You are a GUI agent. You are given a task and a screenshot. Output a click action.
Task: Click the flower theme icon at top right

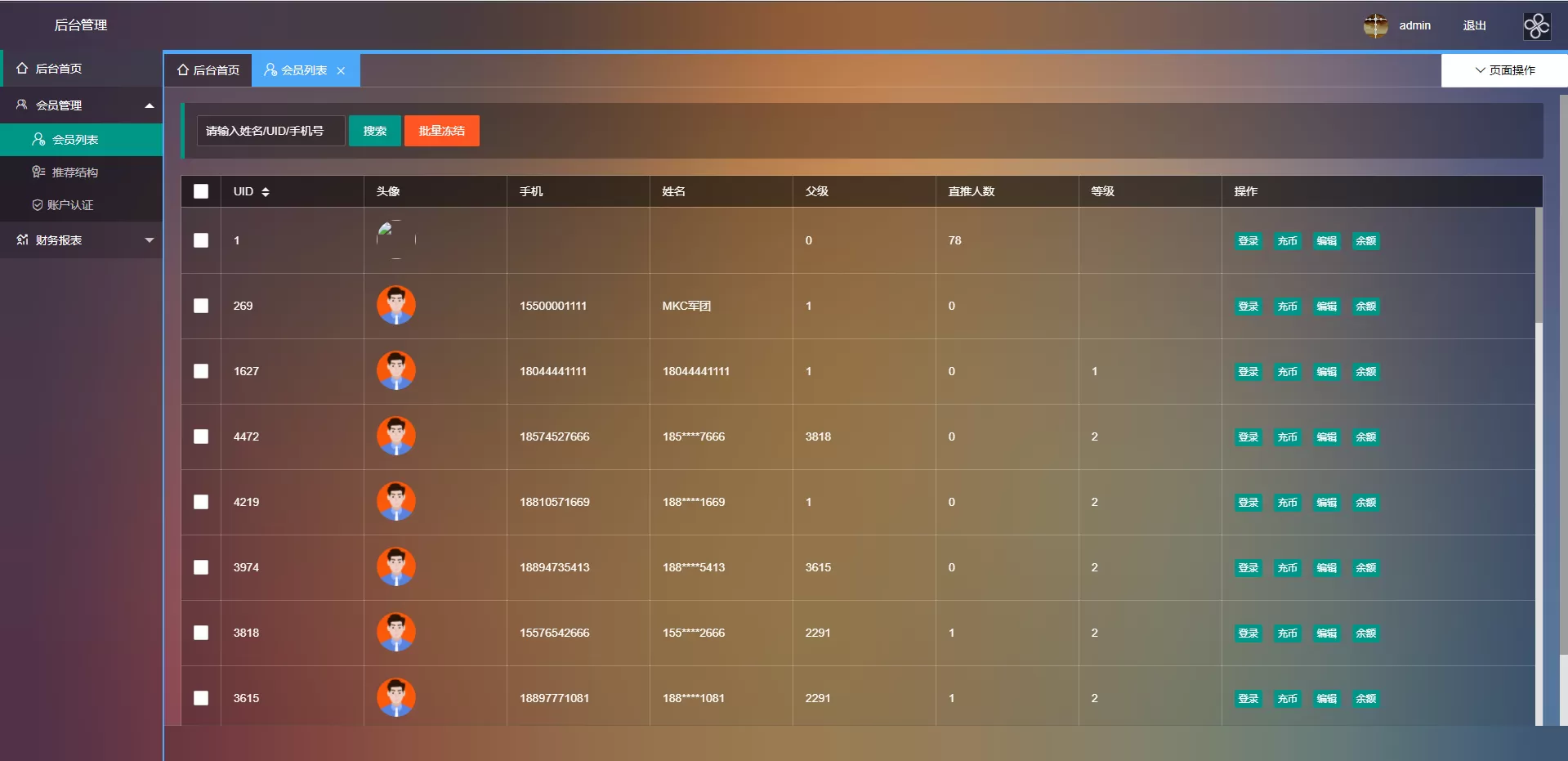[1536, 25]
